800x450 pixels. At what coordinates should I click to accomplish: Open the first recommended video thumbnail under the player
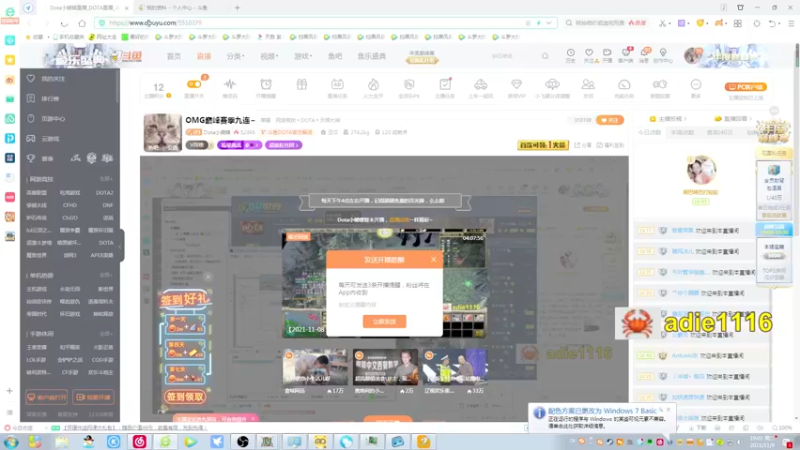click(x=315, y=367)
